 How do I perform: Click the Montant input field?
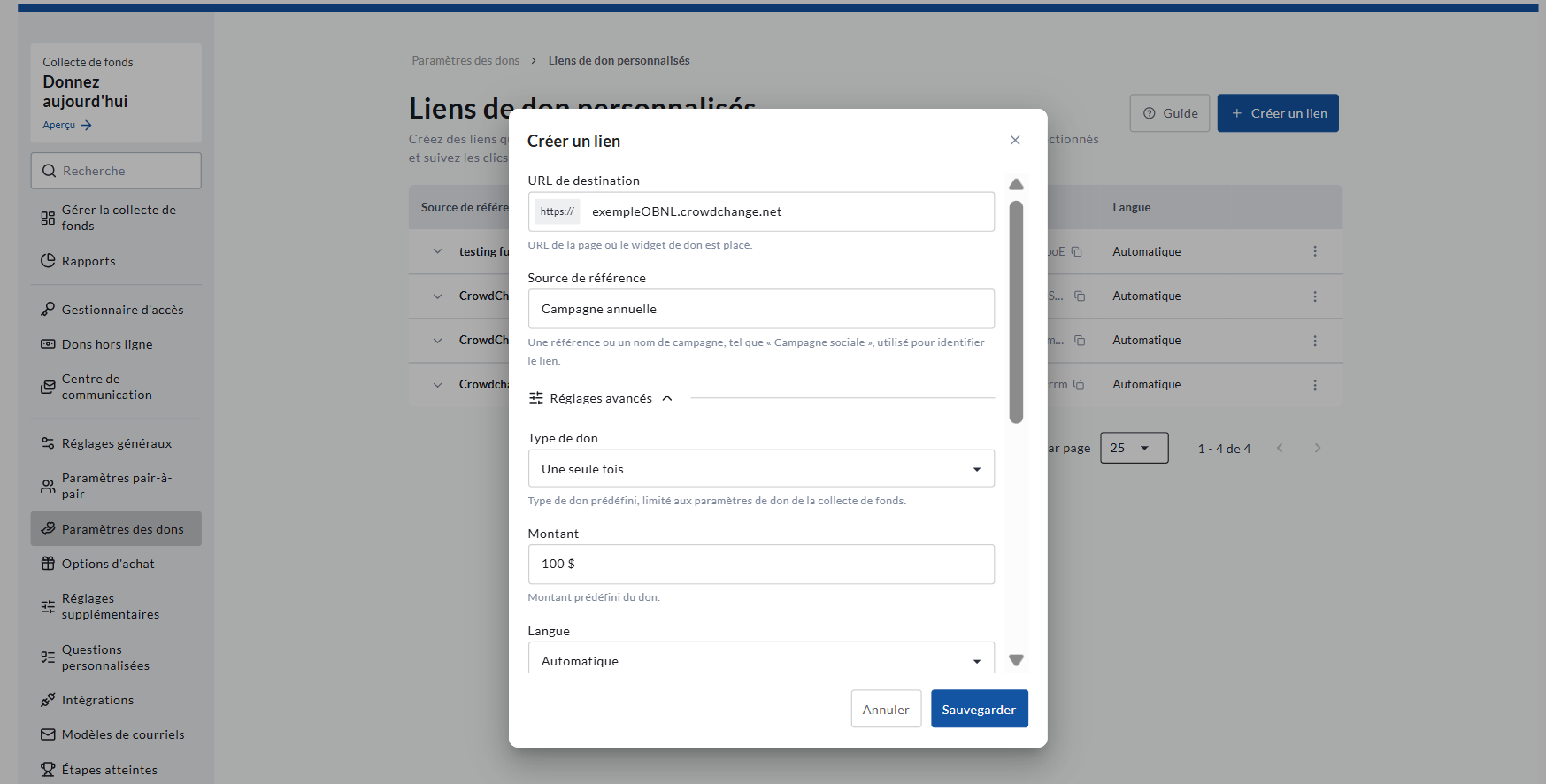[x=761, y=564]
